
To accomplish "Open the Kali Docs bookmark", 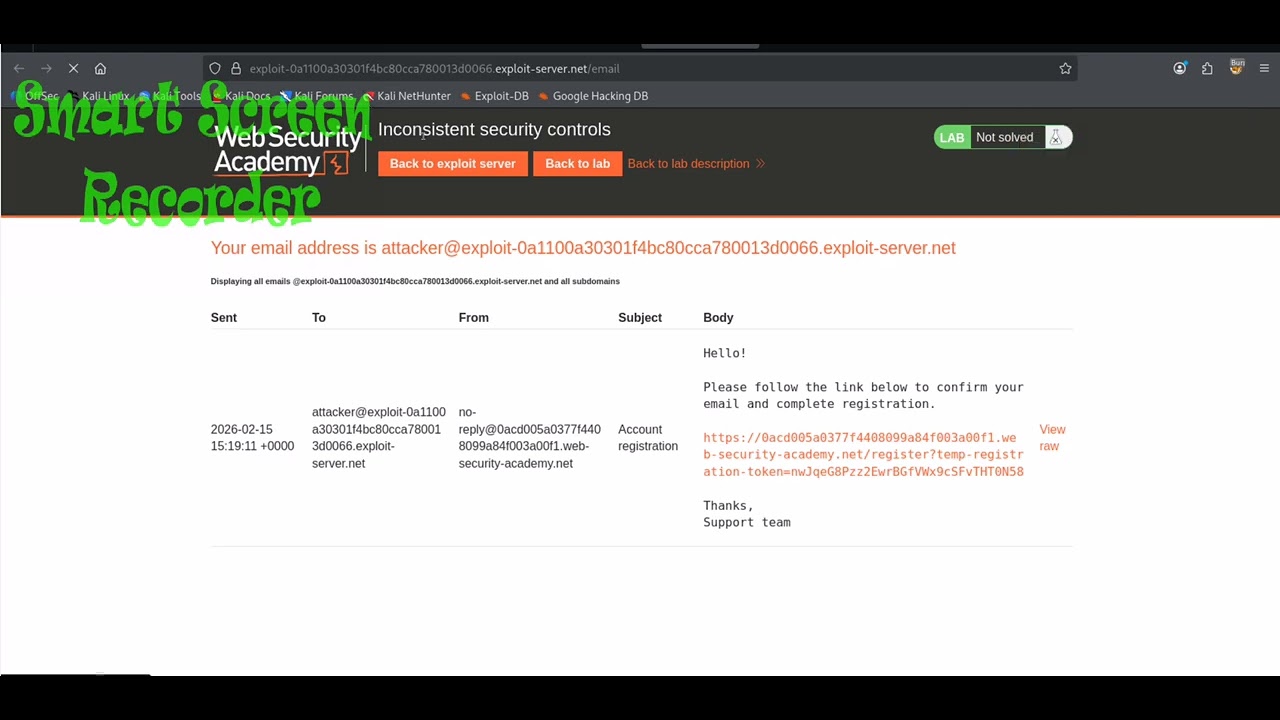I will click(241, 96).
